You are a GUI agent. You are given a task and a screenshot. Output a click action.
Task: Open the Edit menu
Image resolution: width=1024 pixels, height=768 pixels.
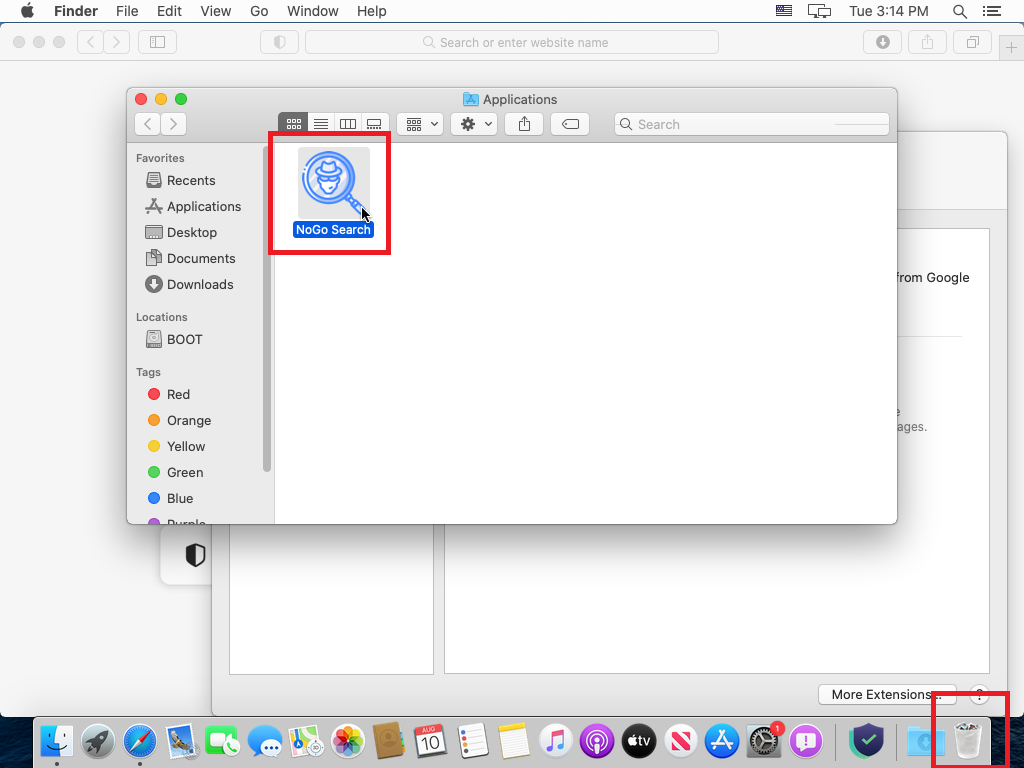[x=169, y=11]
